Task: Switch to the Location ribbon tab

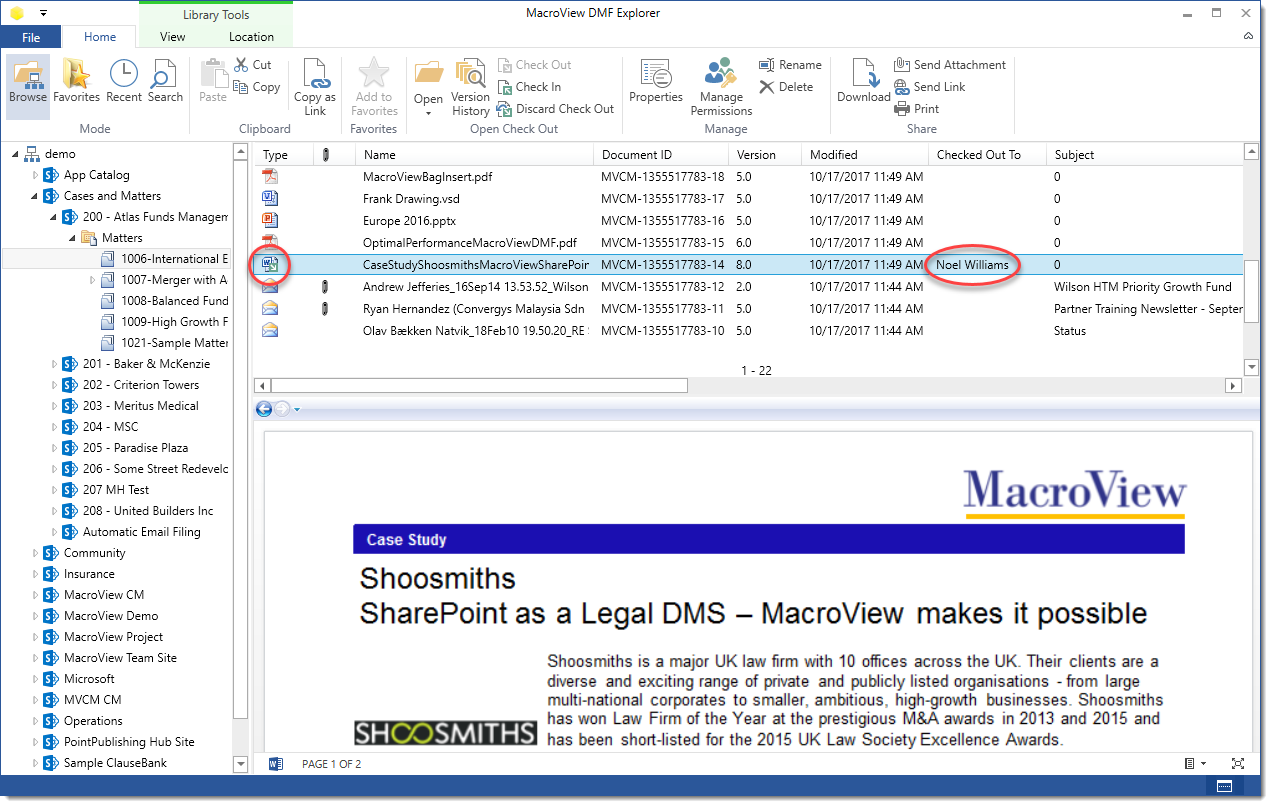Action: click(251, 37)
